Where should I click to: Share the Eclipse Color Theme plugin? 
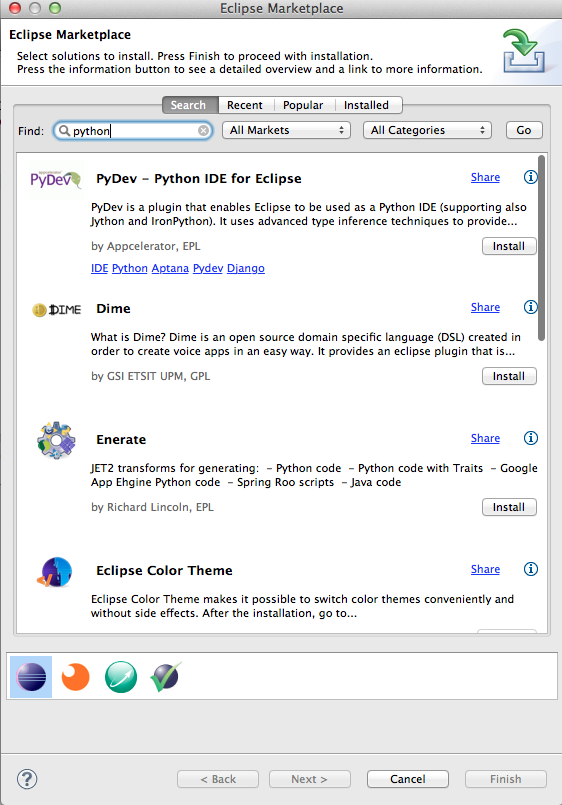pos(486,569)
